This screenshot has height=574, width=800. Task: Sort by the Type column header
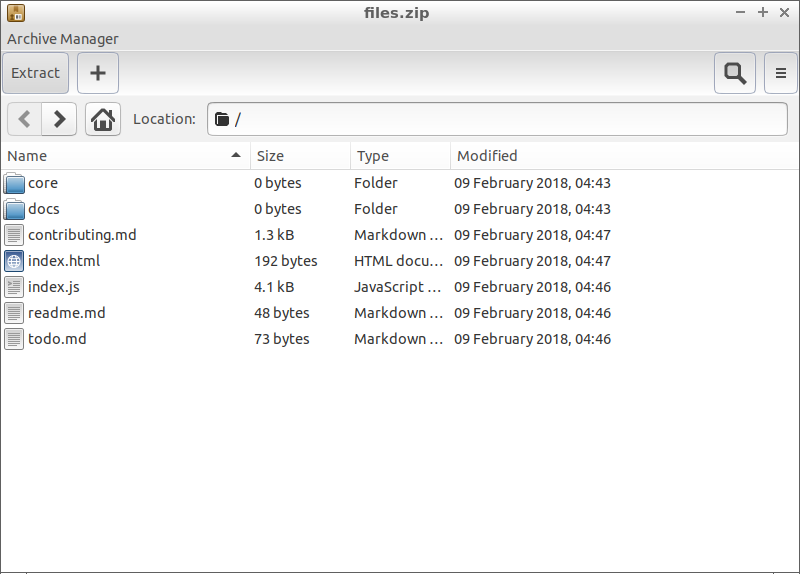[400, 156]
